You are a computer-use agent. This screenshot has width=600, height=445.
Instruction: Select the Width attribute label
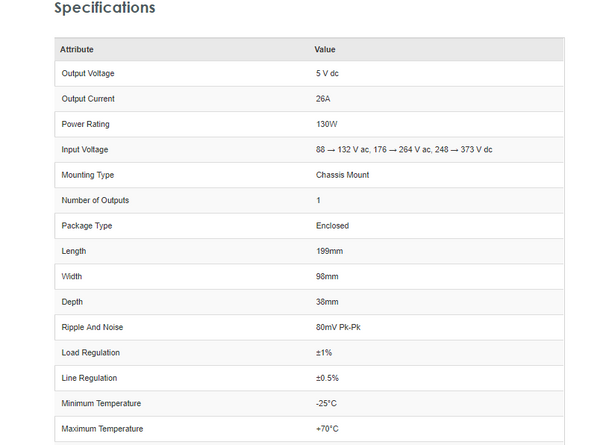pyautogui.click(x=72, y=276)
